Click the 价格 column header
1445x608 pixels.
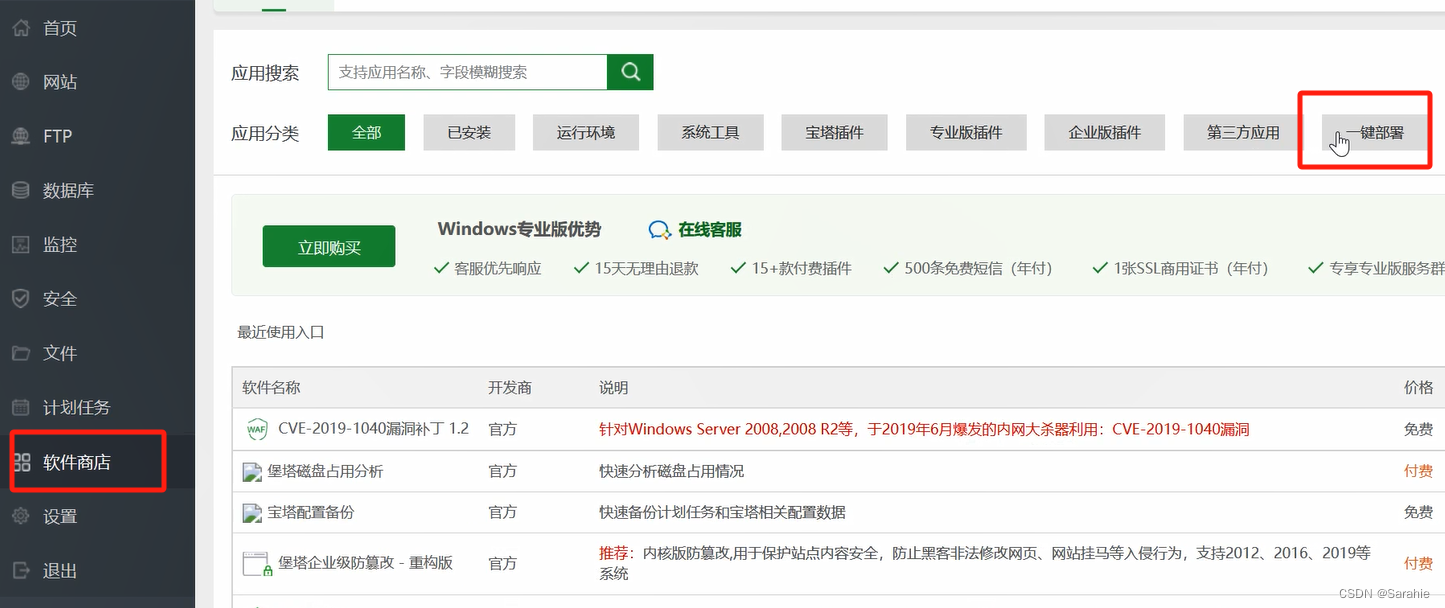1418,388
